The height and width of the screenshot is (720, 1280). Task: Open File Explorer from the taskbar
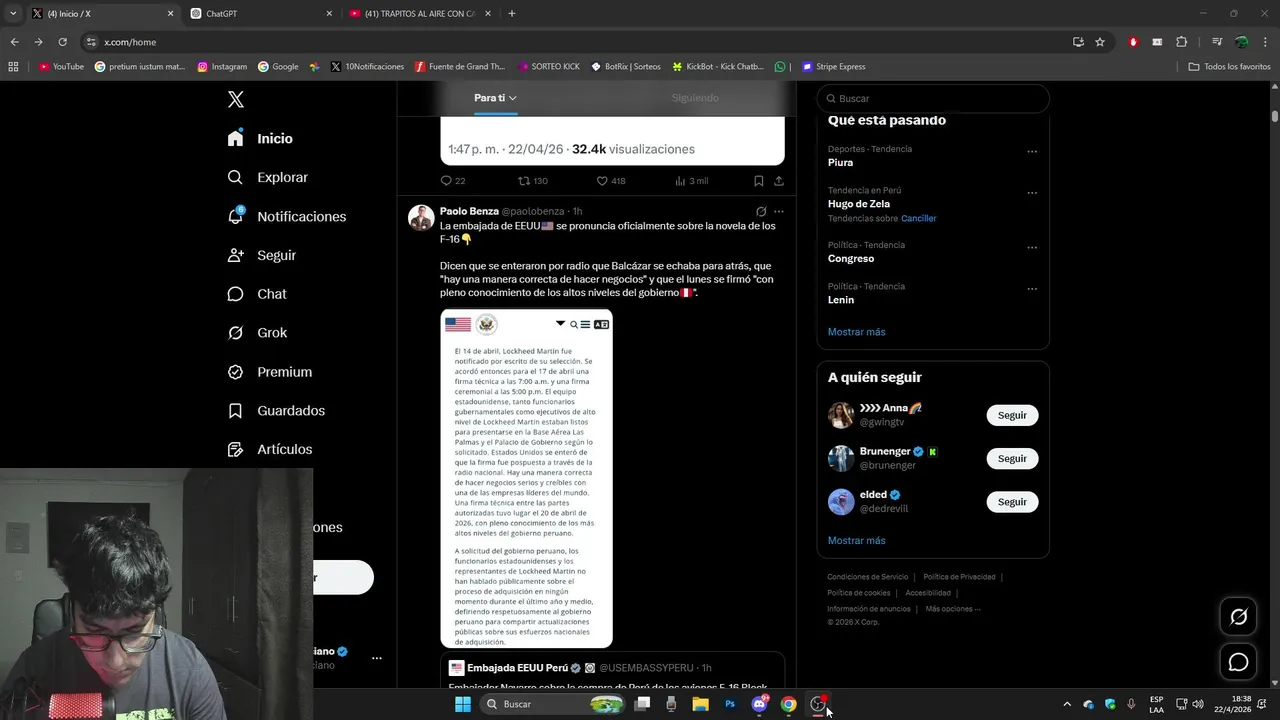701,704
